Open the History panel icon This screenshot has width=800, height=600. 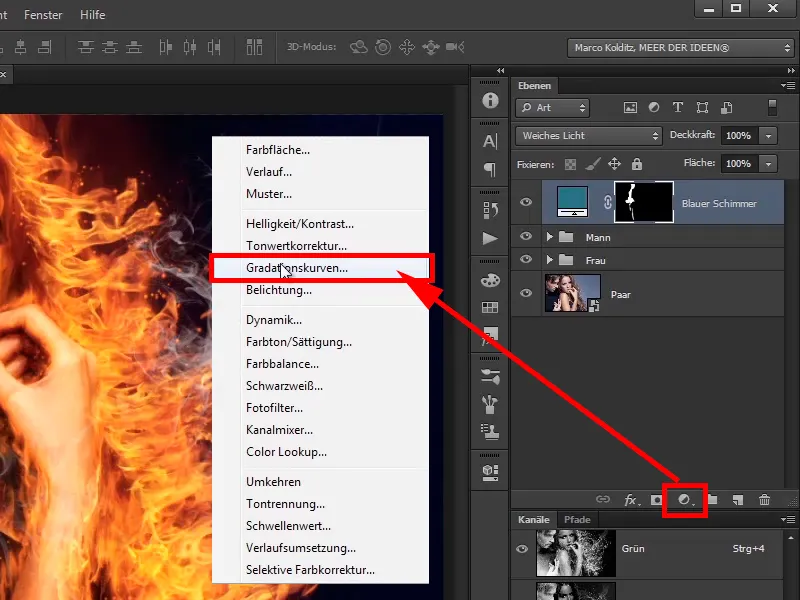pos(490,210)
